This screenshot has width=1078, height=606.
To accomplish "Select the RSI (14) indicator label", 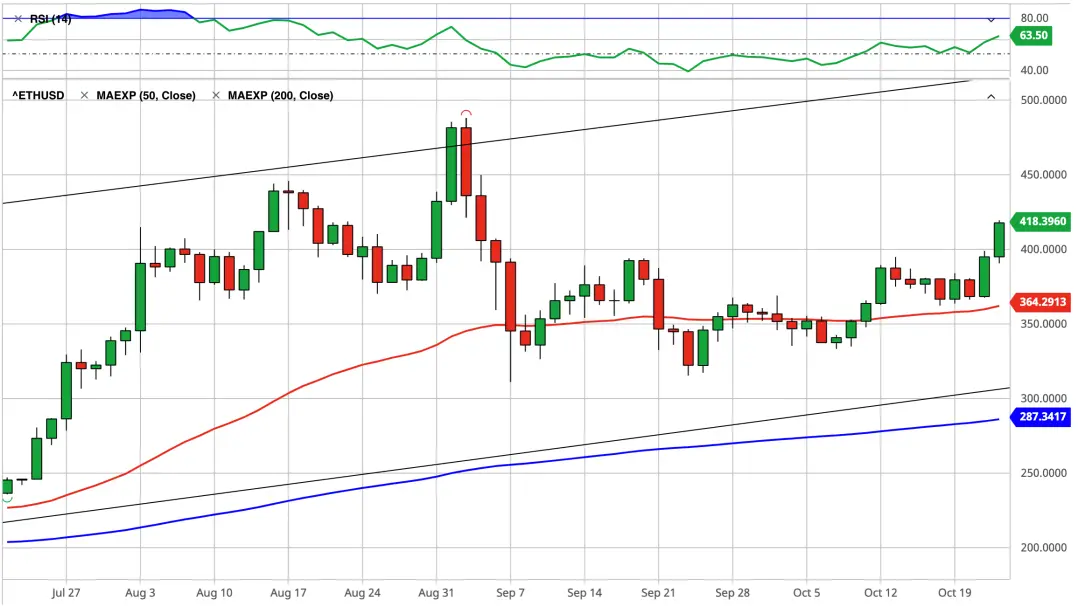I will [50, 19].
